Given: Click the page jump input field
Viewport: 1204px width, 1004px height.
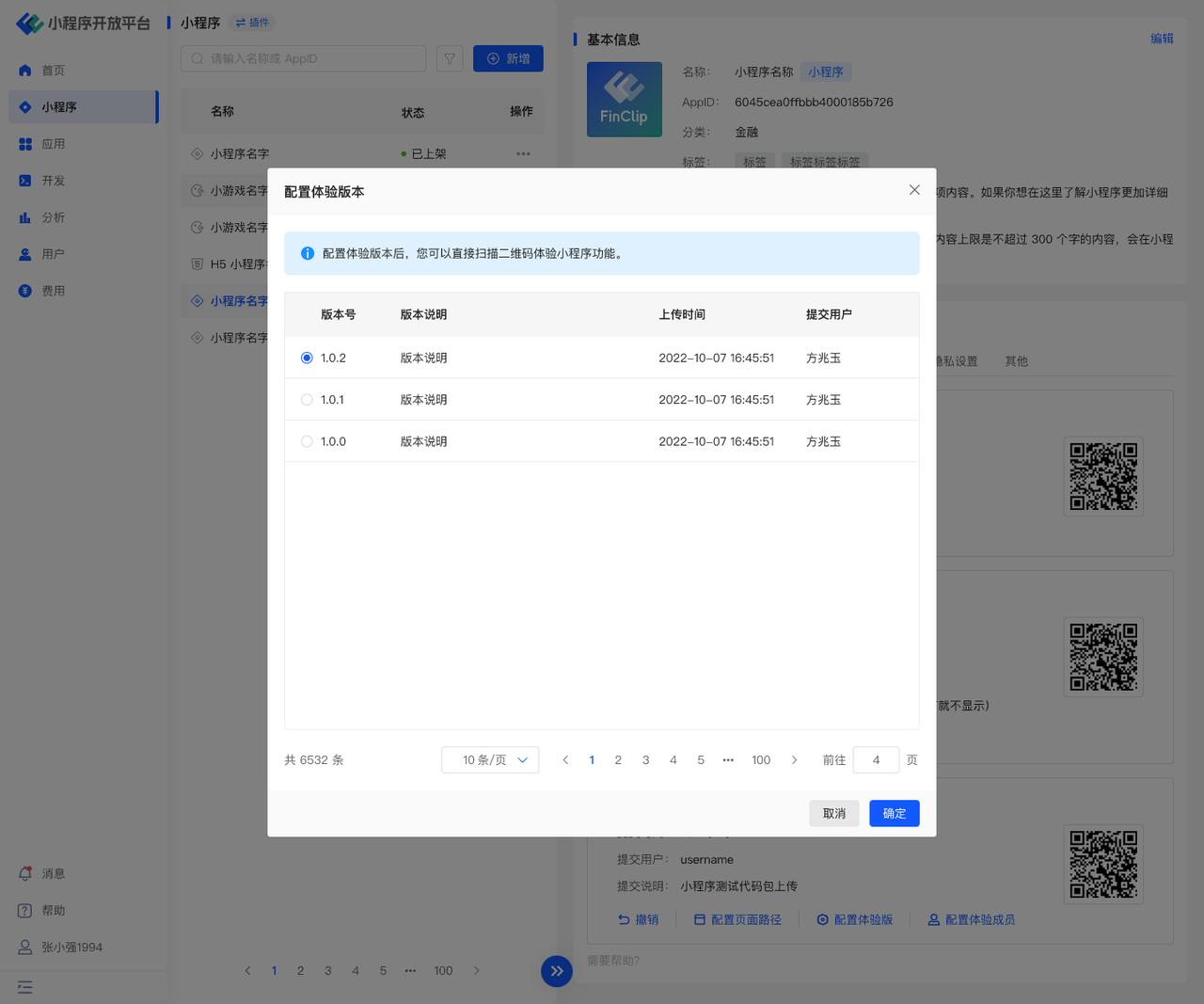Looking at the screenshot, I should point(876,760).
